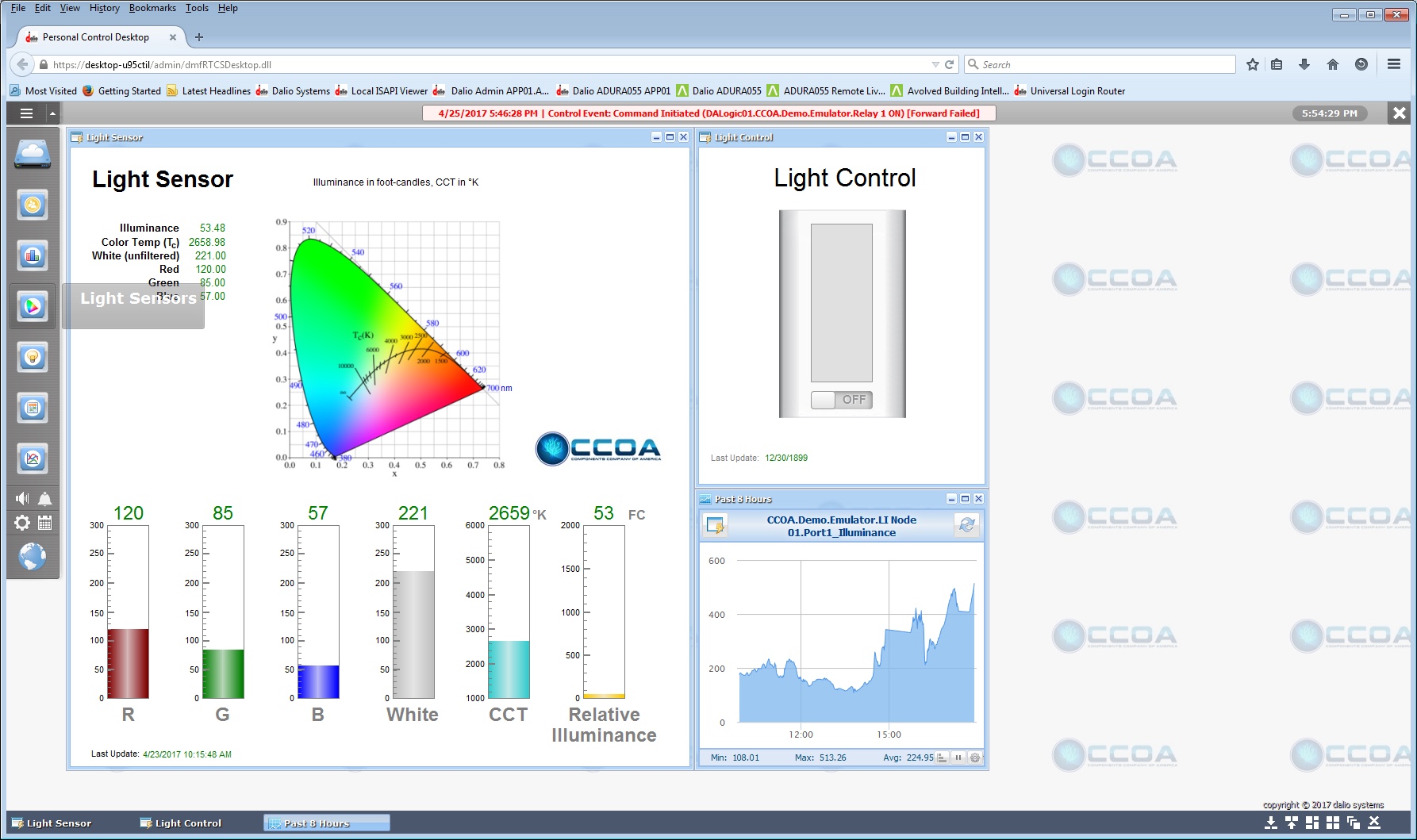
Task: Reload the page
Action: [x=949, y=65]
